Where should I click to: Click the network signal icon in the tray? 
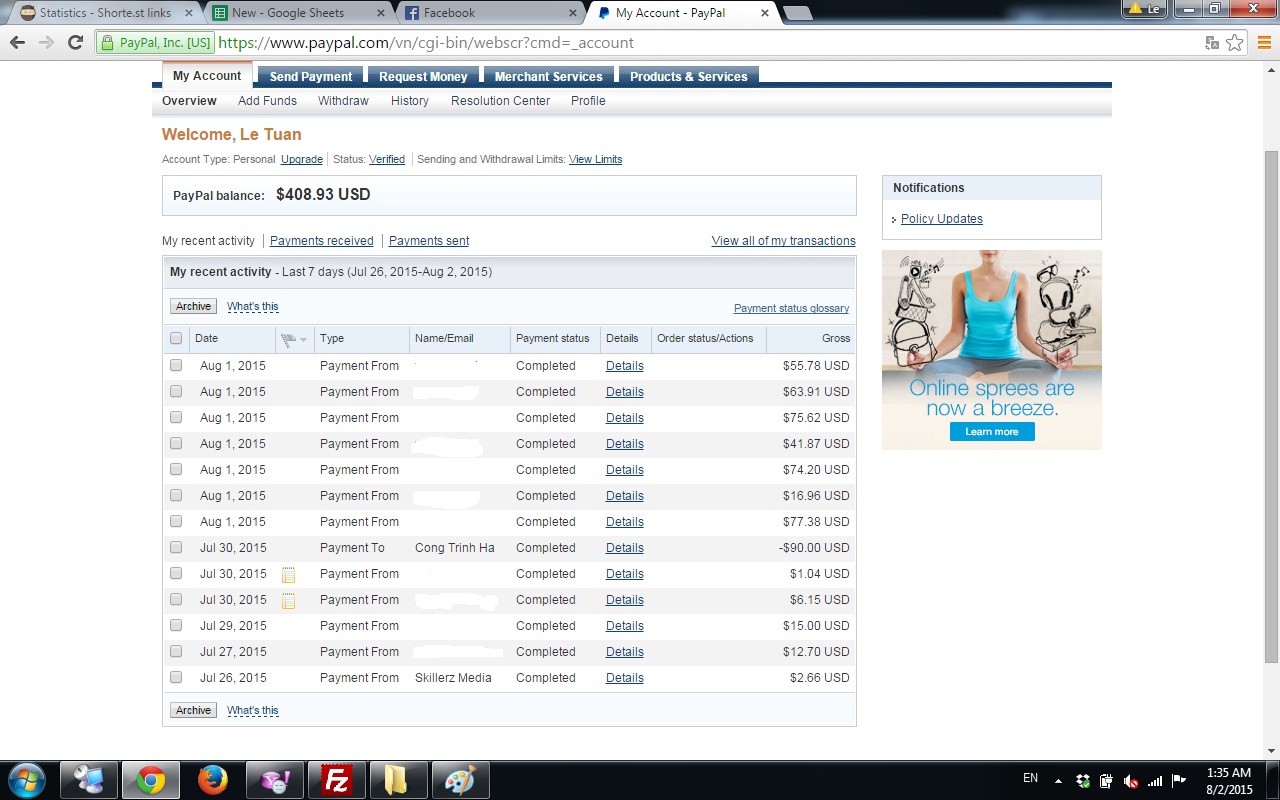[1155, 780]
